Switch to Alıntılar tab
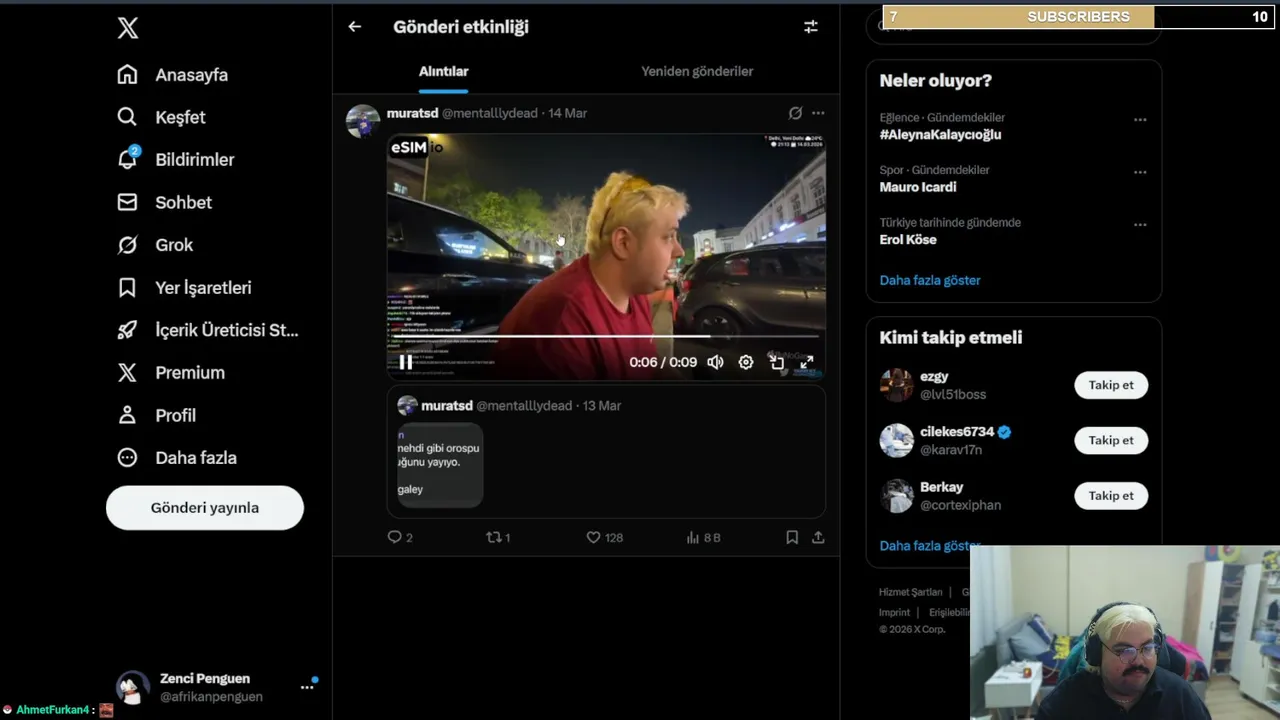1280x720 pixels. click(443, 71)
